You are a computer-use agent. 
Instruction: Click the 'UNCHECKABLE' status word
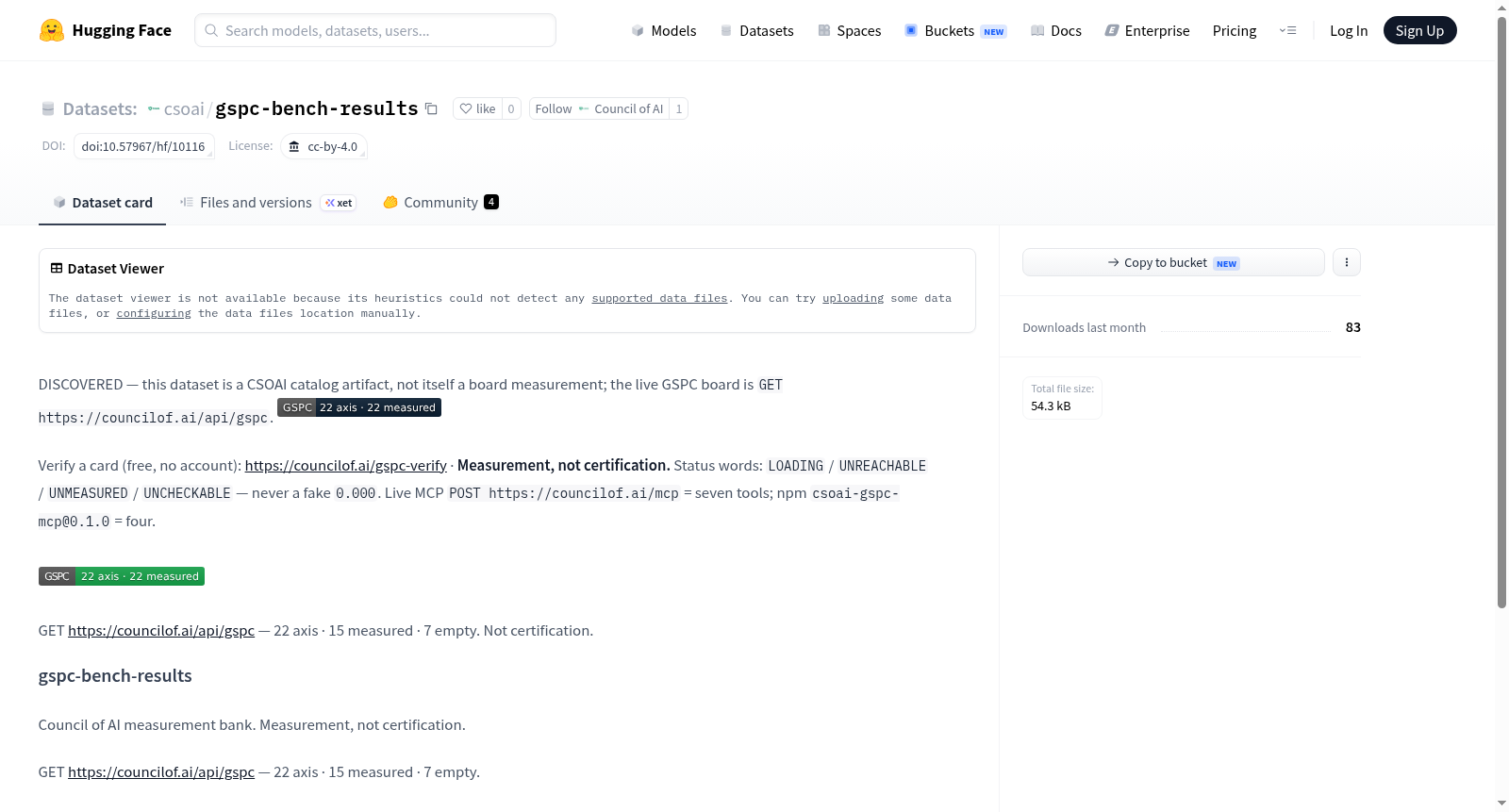(x=187, y=493)
